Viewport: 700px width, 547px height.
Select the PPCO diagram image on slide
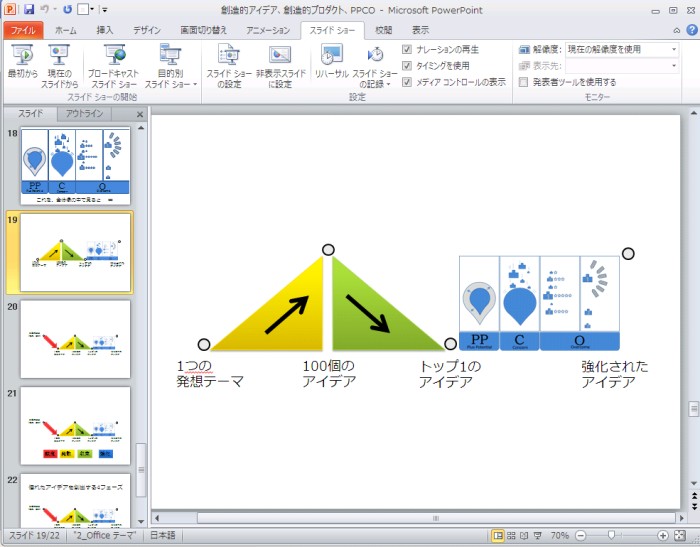[539, 303]
